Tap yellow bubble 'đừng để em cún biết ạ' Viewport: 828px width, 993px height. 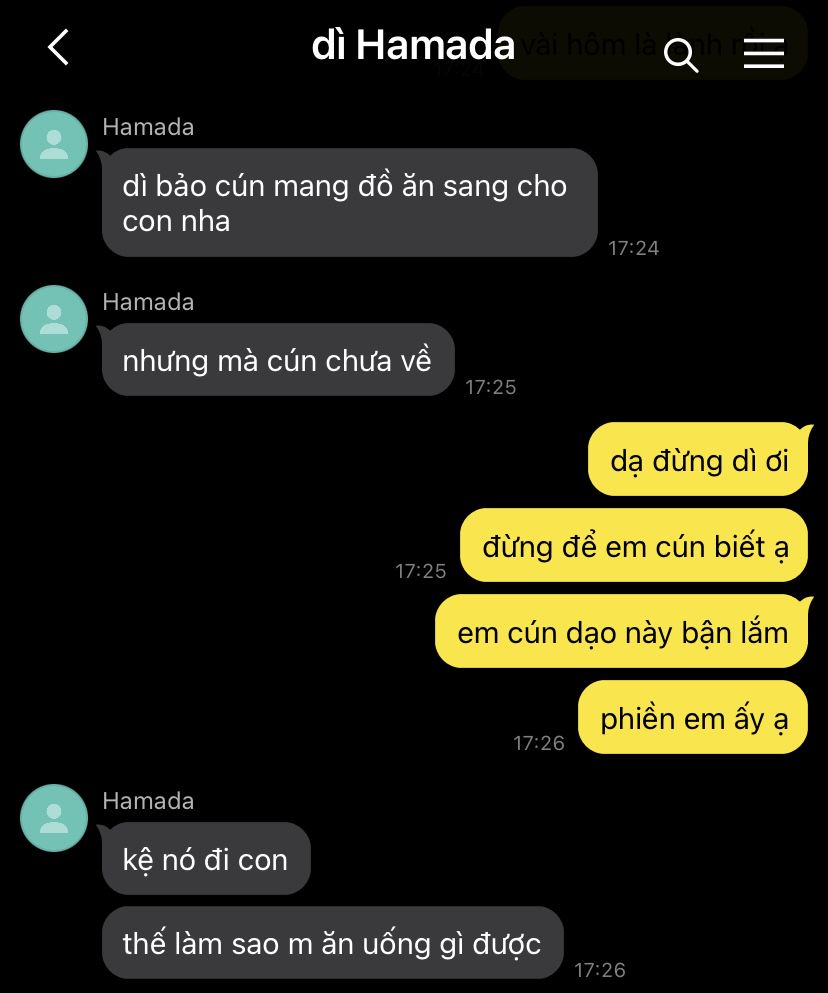click(634, 545)
